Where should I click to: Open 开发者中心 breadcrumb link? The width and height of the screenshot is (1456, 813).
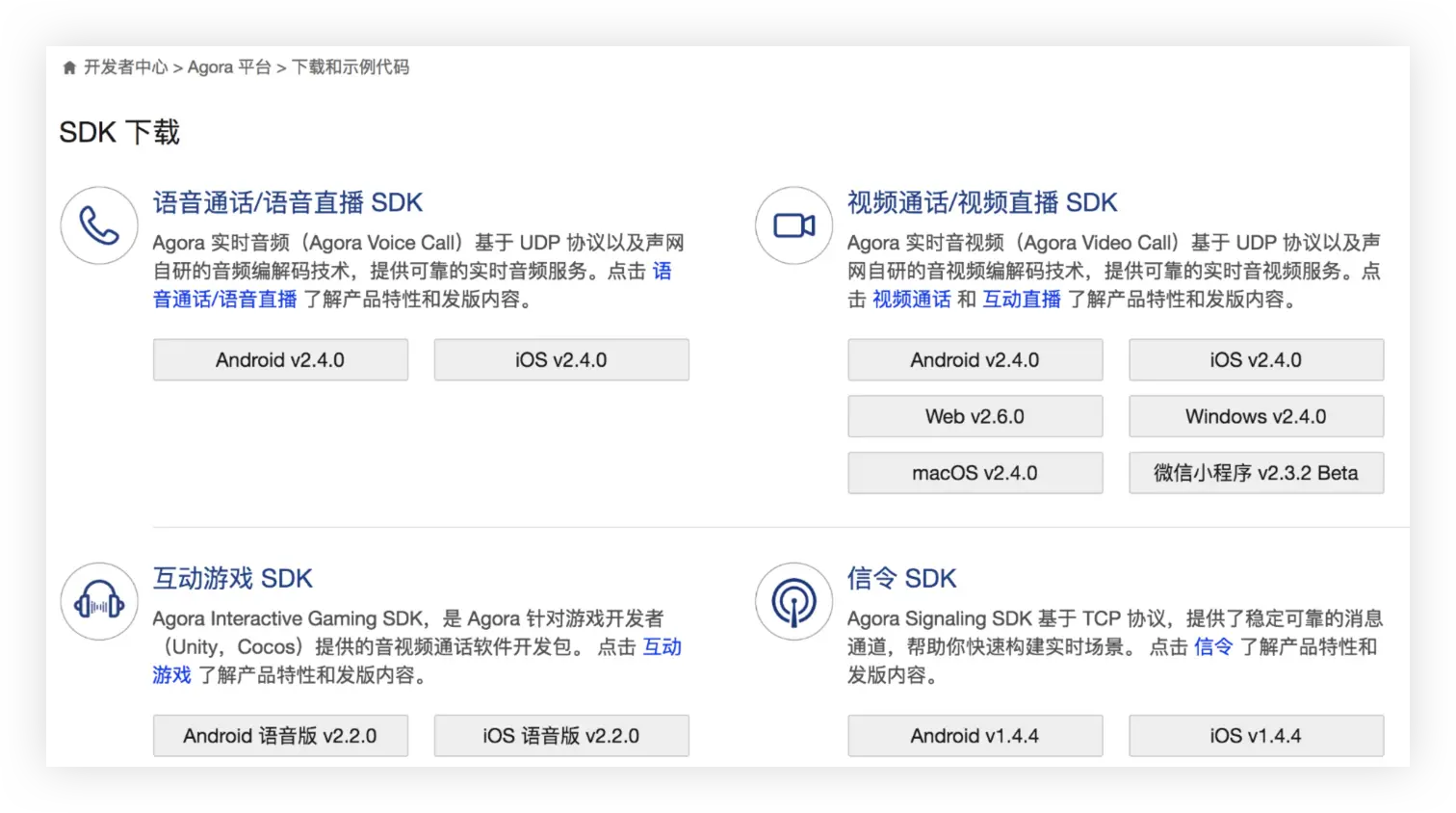coord(125,67)
